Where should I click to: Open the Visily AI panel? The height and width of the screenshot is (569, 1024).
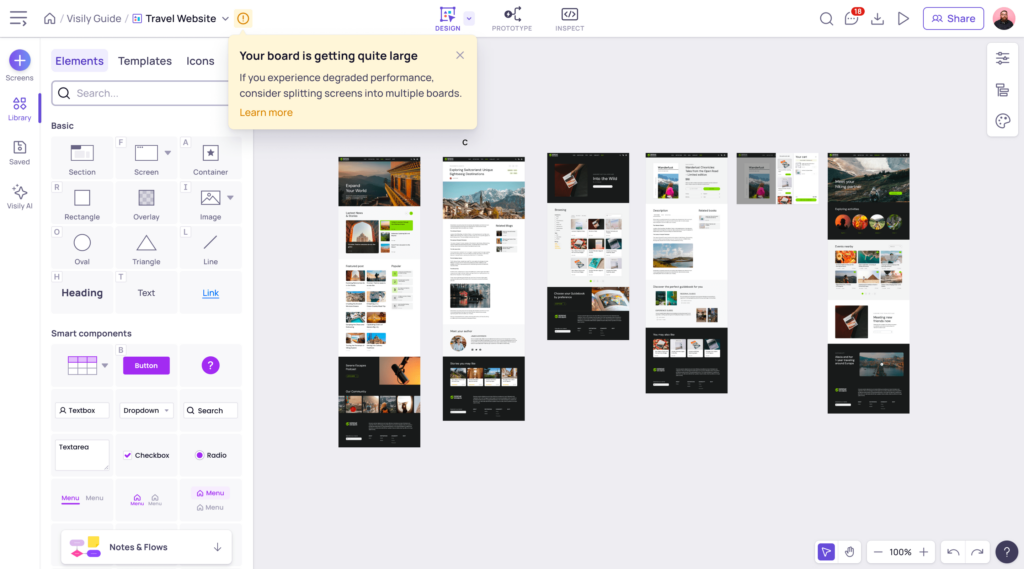pos(20,194)
